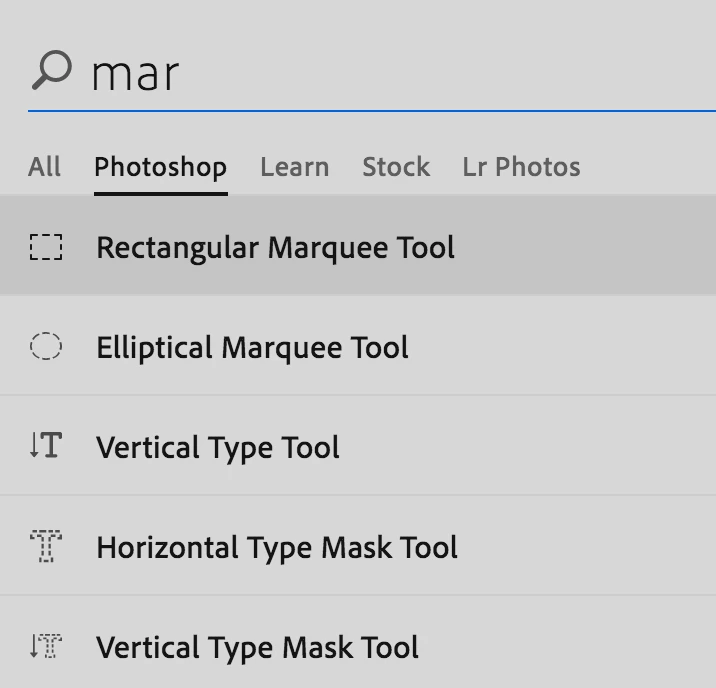The image size is (716, 688).
Task: Switch to the All tab
Action: 44,167
